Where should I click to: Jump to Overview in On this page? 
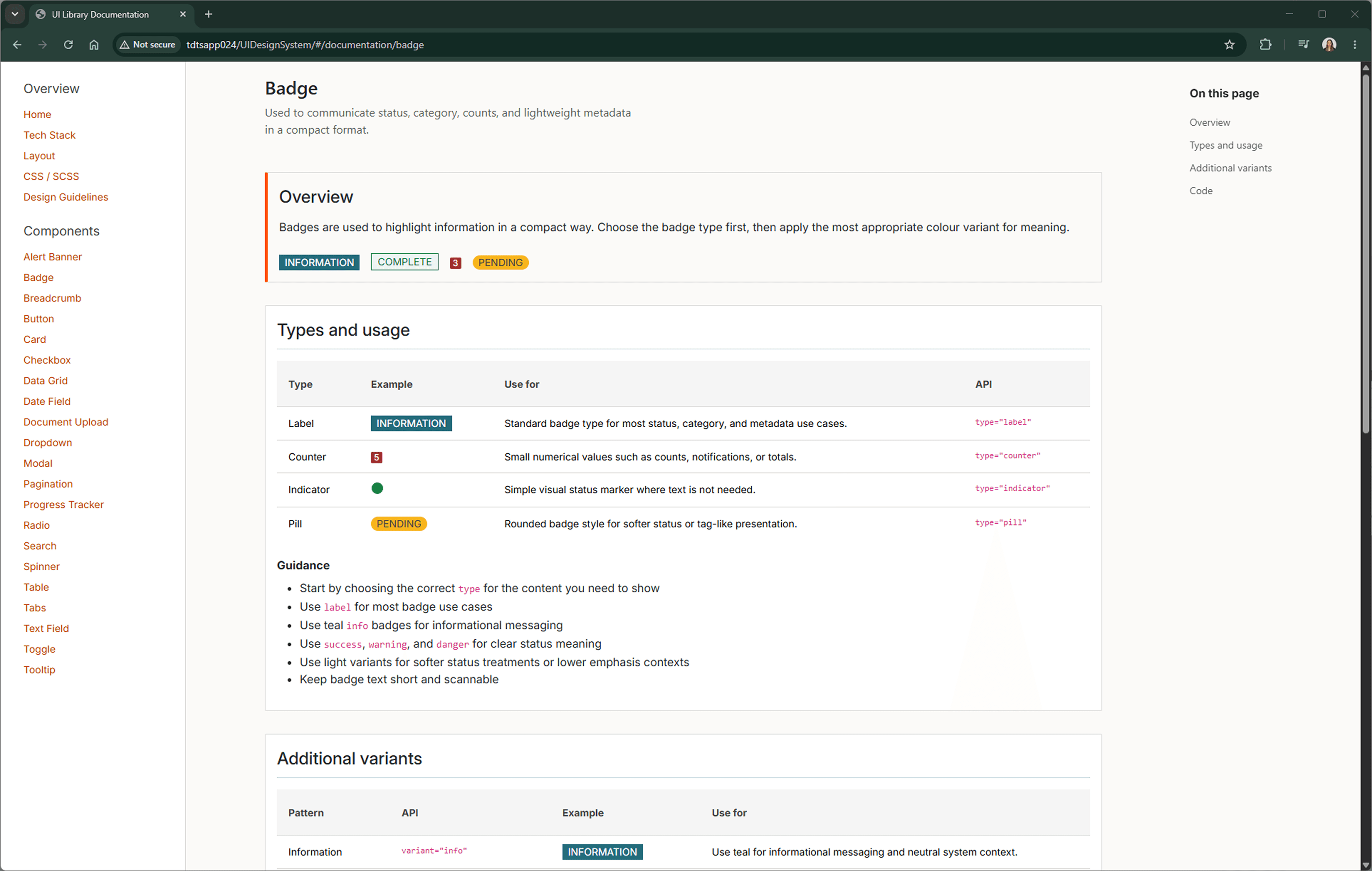(x=1209, y=123)
